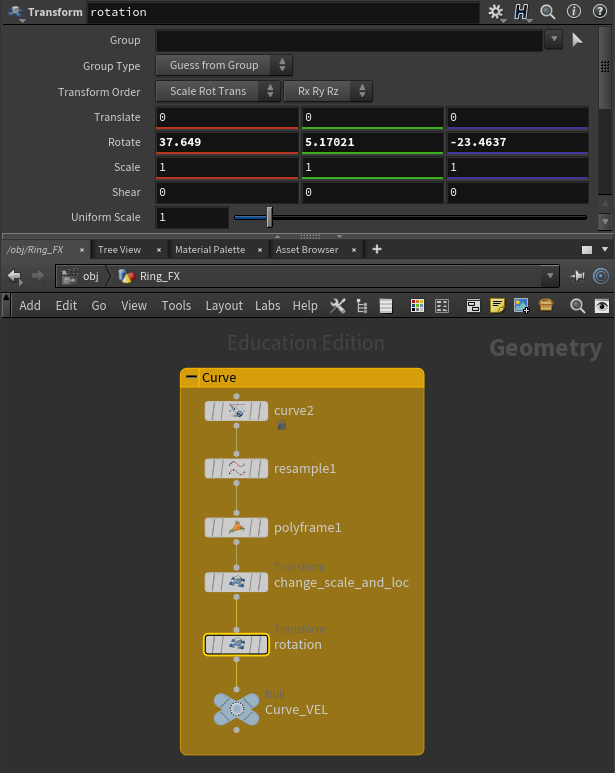This screenshot has width=615, height=773.
Task: Click the box package icon in network toolbar
Action: (x=546, y=305)
